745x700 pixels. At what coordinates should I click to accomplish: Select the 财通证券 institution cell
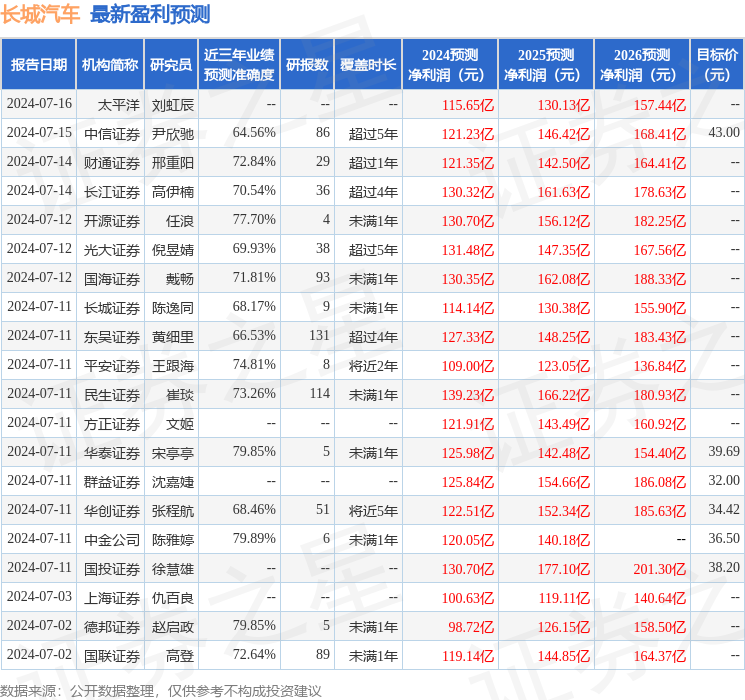pyautogui.click(x=112, y=163)
